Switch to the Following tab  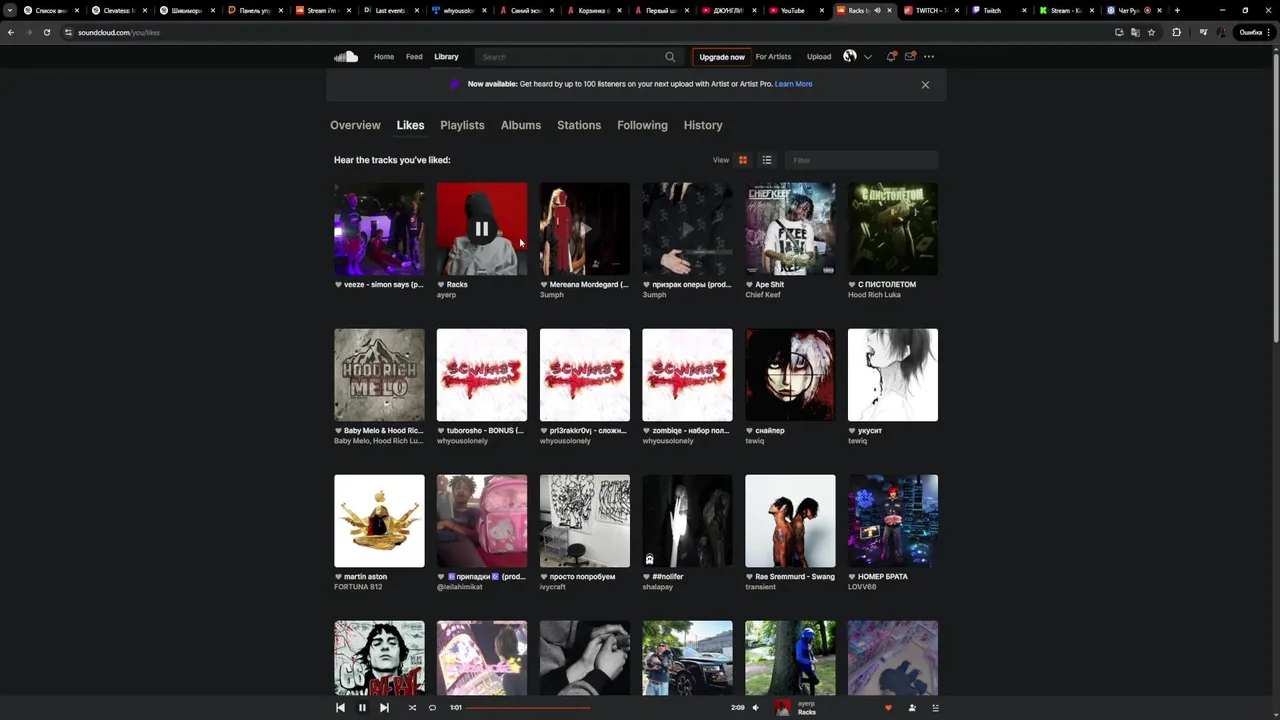pyautogui.click(x=642, y=125)
